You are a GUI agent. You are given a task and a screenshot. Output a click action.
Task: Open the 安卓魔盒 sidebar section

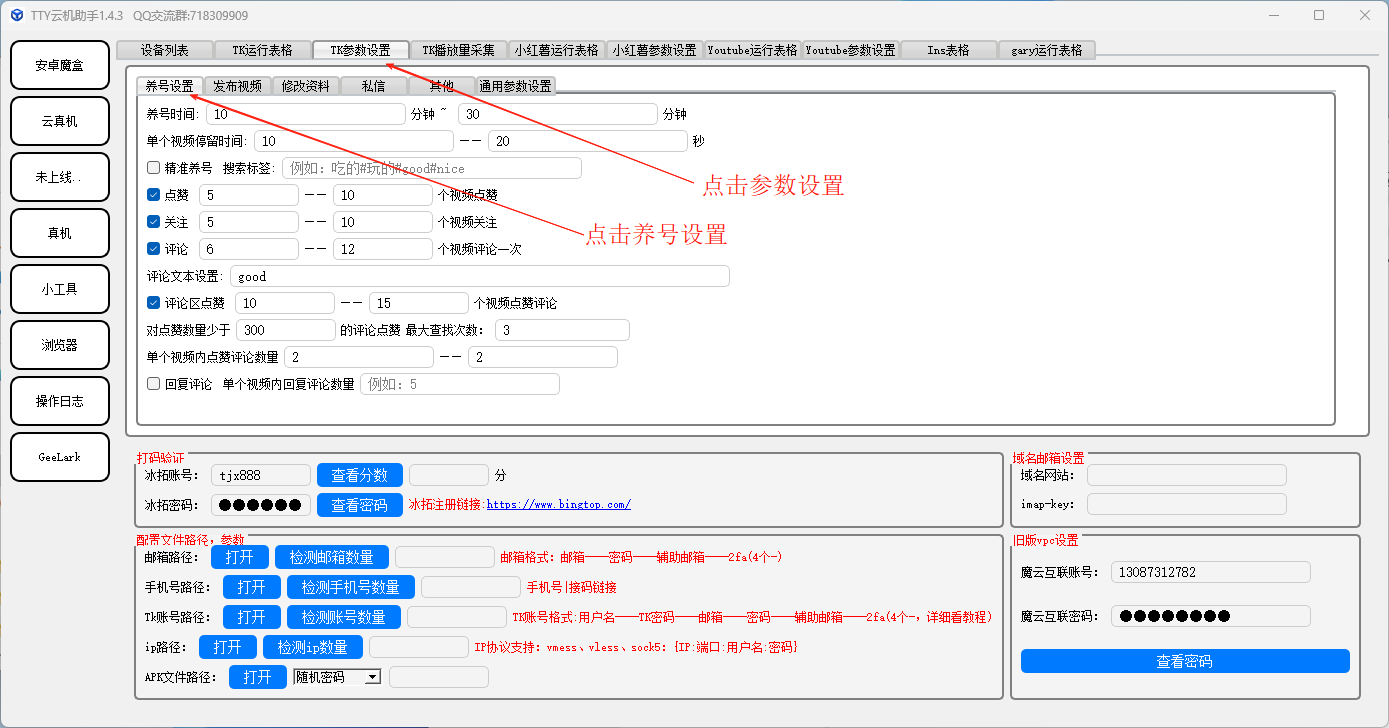click(x=59, y=65)
